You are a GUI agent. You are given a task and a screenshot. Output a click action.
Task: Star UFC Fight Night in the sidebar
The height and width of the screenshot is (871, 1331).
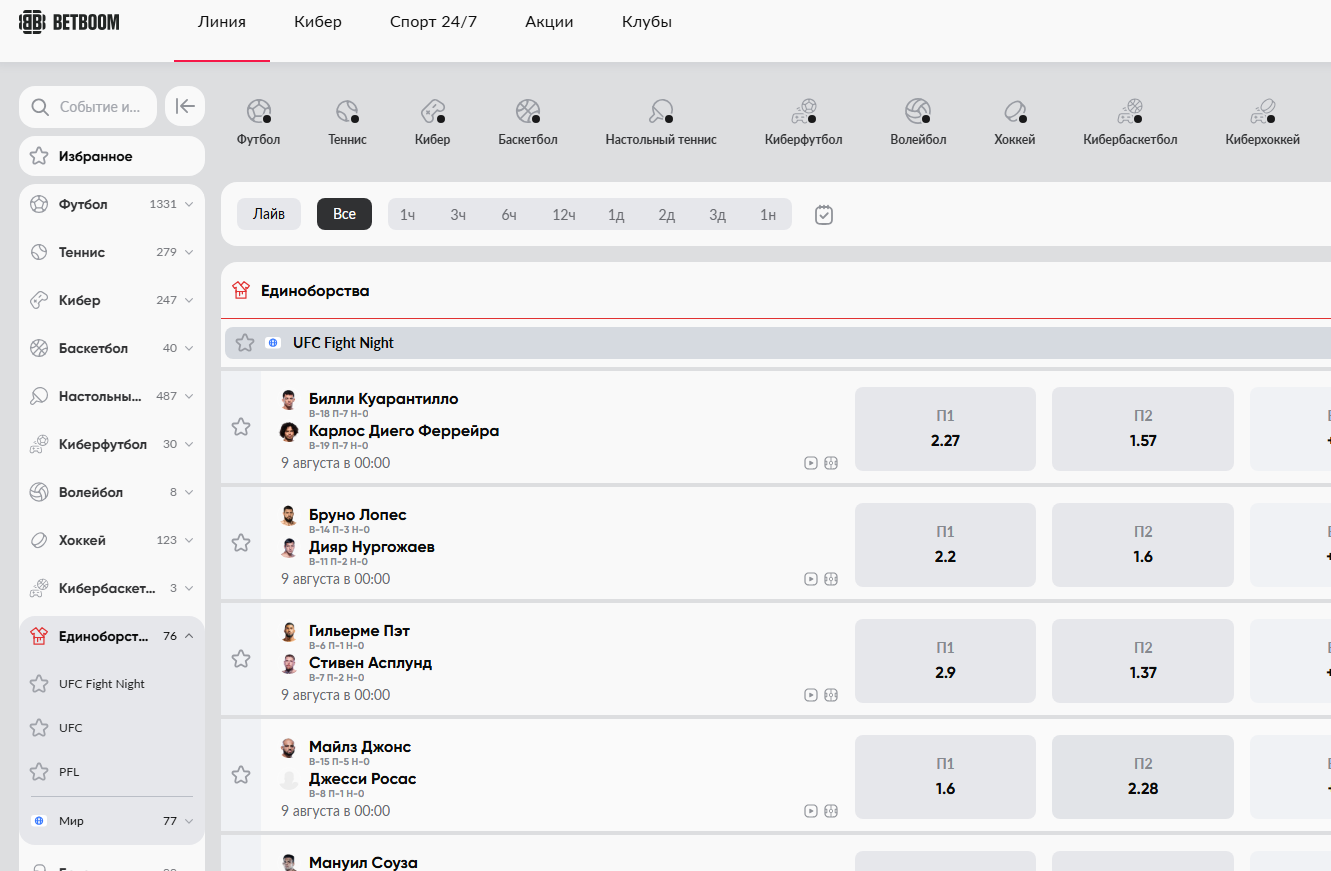click(x=39, y=684)
